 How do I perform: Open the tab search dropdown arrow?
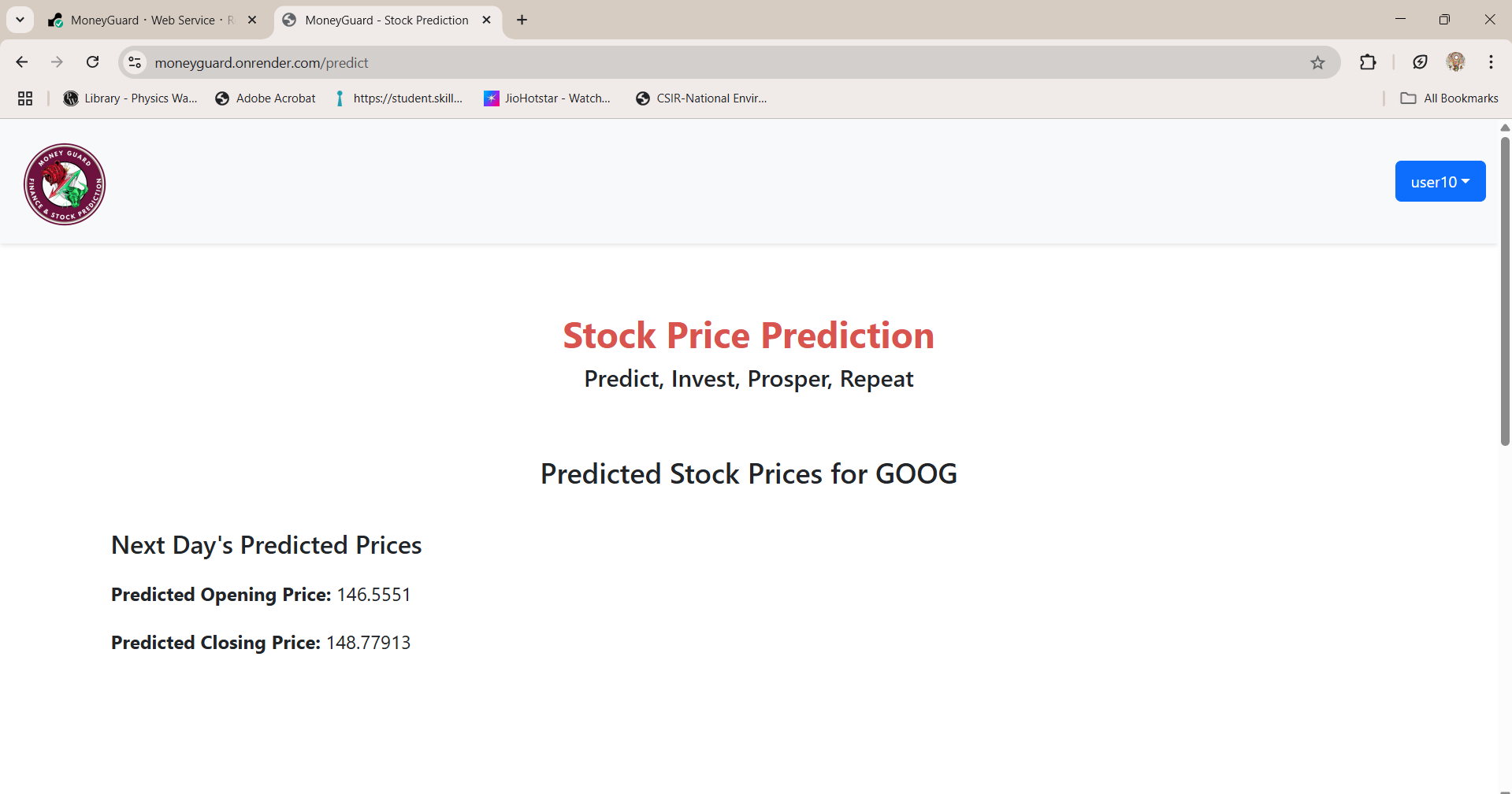(20, 20)
